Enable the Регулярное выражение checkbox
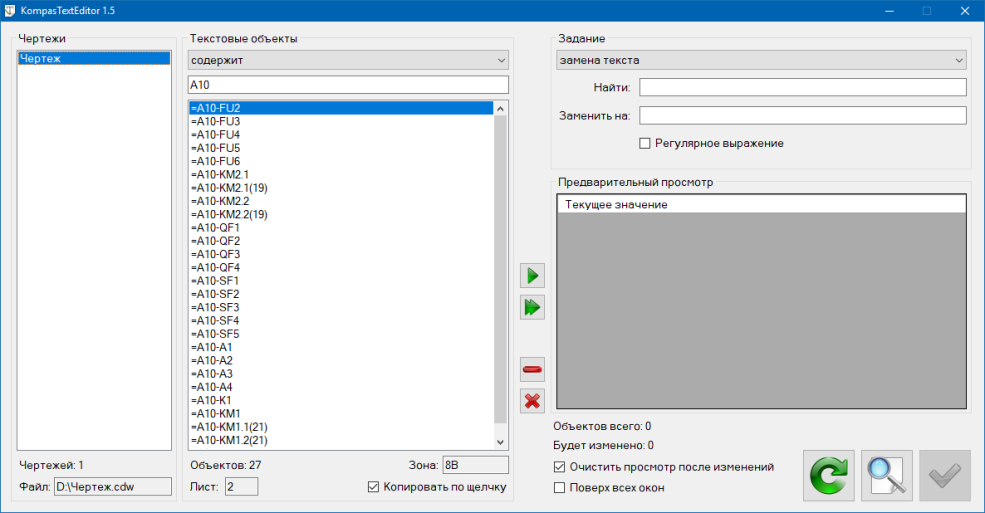This screenshot has height=513, width=985. [645, 143]
